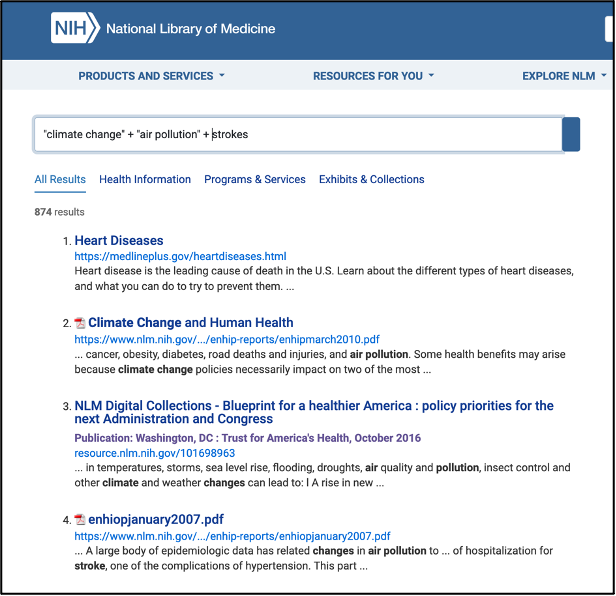Open Climate Change and Human Health result
The width and height of the screenshot is (616, 596).
click(191, 323)
